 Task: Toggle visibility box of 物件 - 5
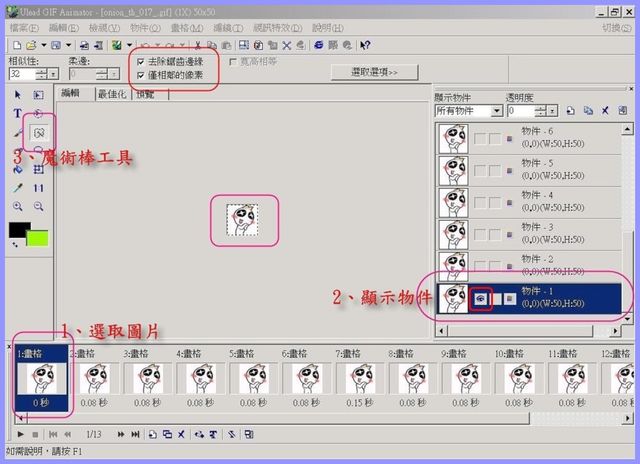[480, 171]
